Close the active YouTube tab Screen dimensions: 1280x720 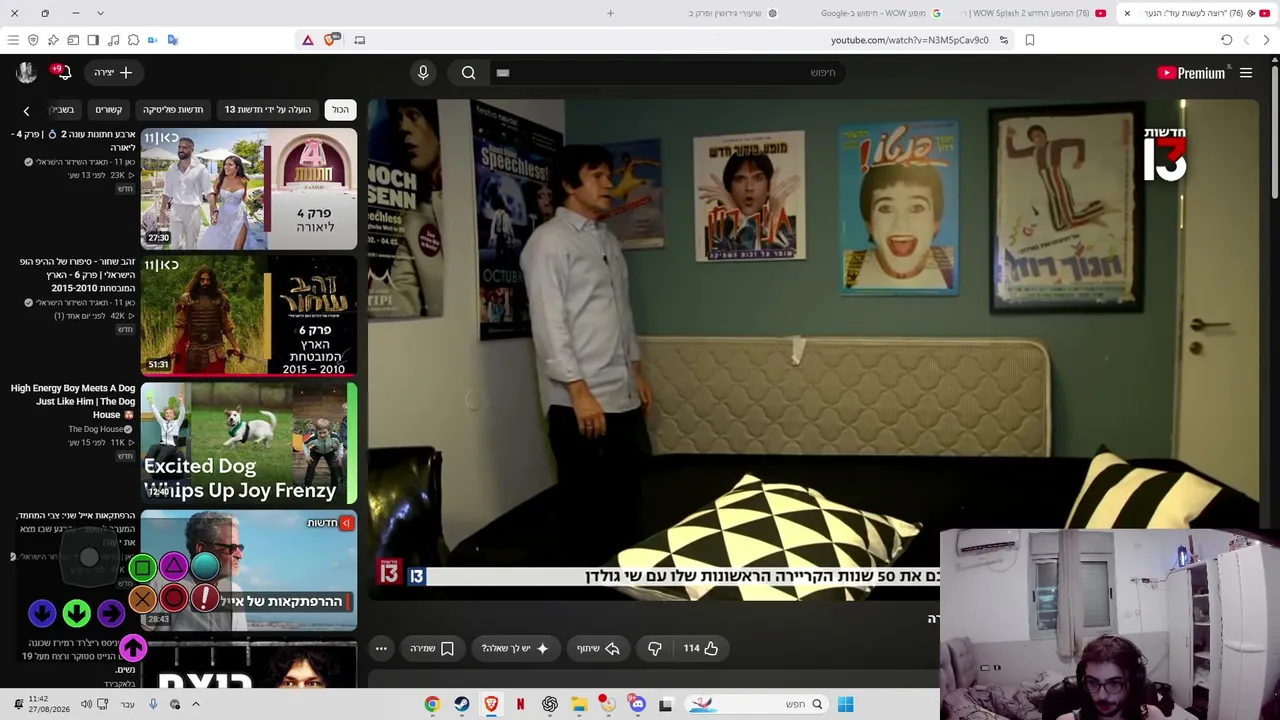coord(1127,13)
